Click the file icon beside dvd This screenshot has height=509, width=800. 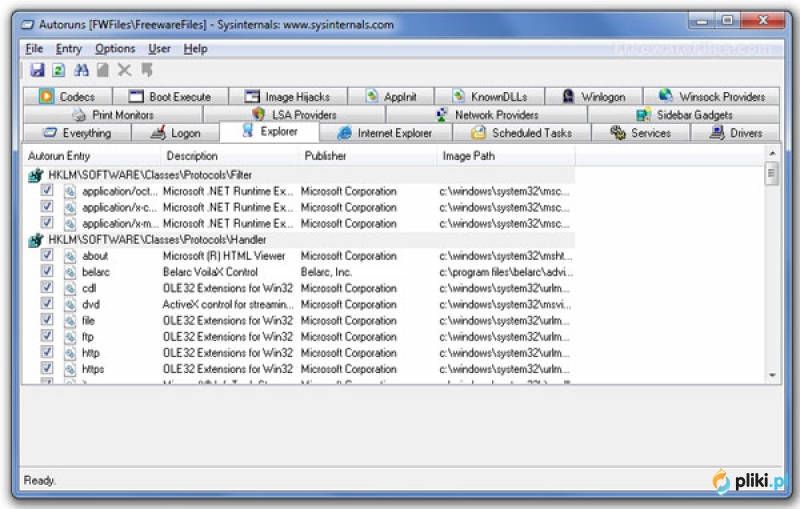tap(70, 304)
